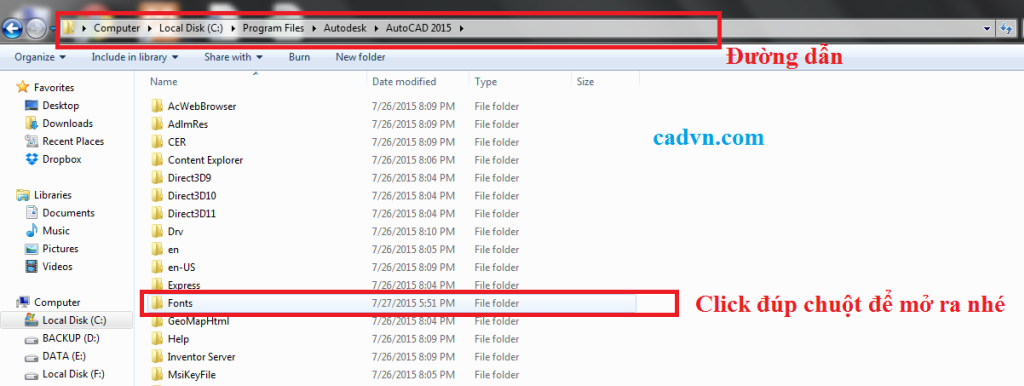1024x386 pixels.
Task: Select the Express folder name
Action: 184,285
